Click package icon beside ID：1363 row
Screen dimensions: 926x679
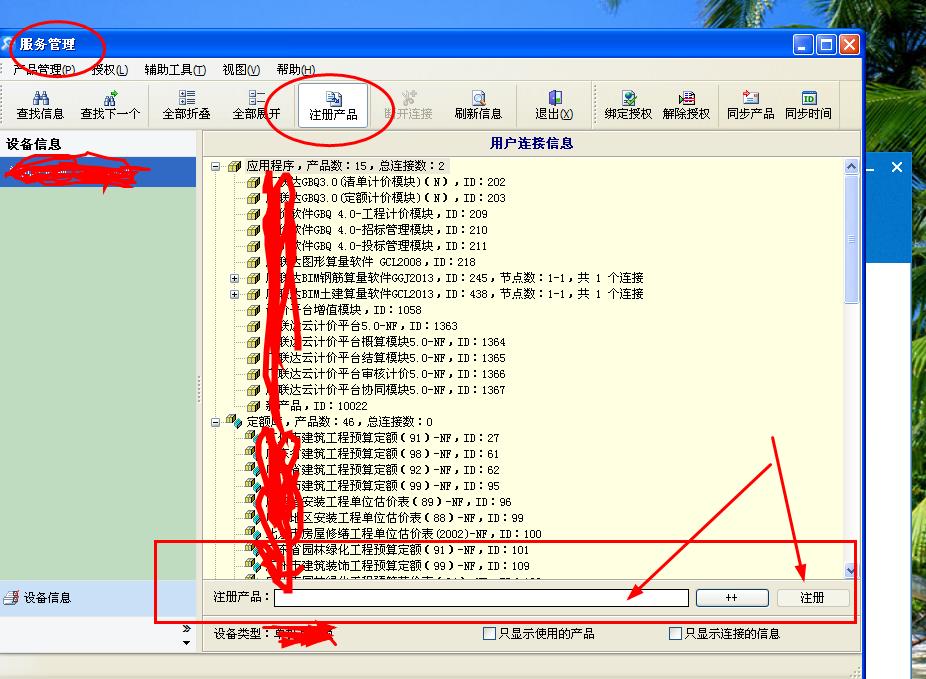(253, 327)
